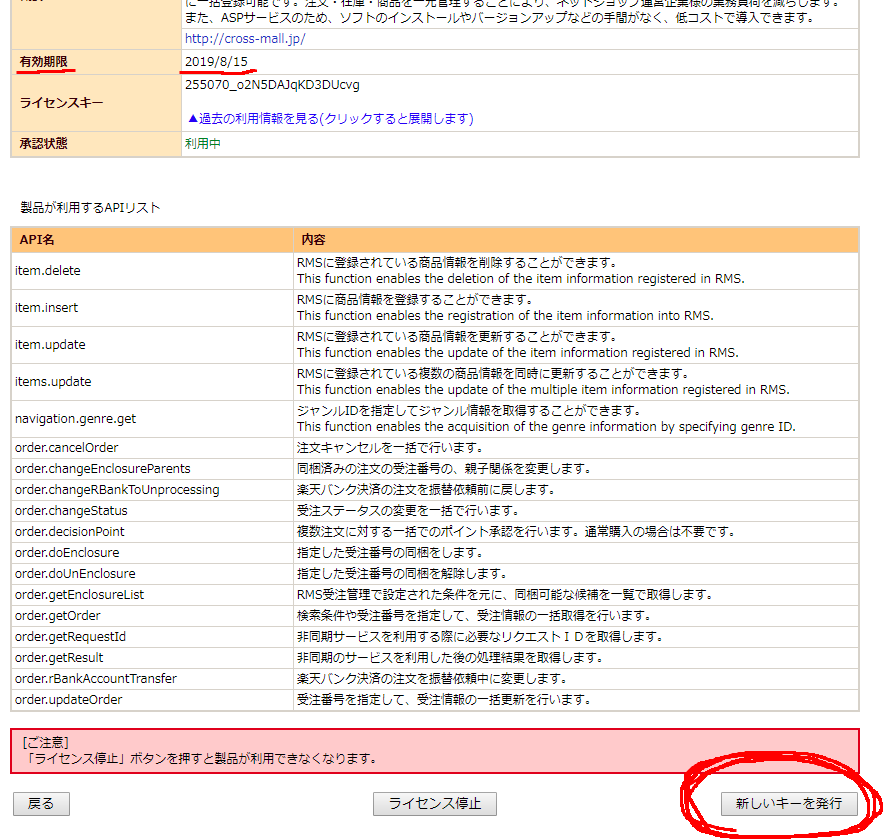
Task: Click the license key text 255070_o2N5DAJqKD3DUcvg
Action: click(272, 85)
